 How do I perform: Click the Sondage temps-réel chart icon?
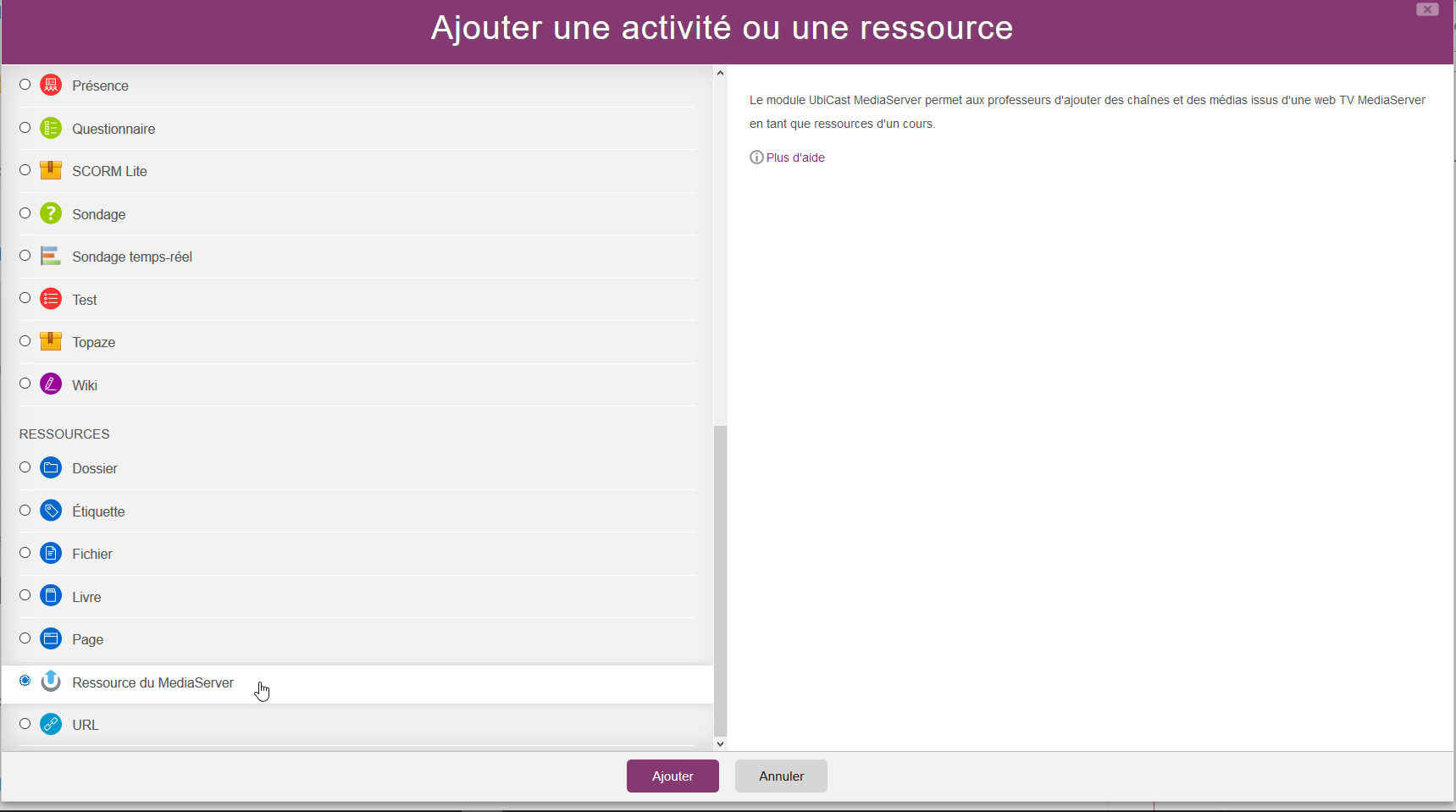(51, 256)
